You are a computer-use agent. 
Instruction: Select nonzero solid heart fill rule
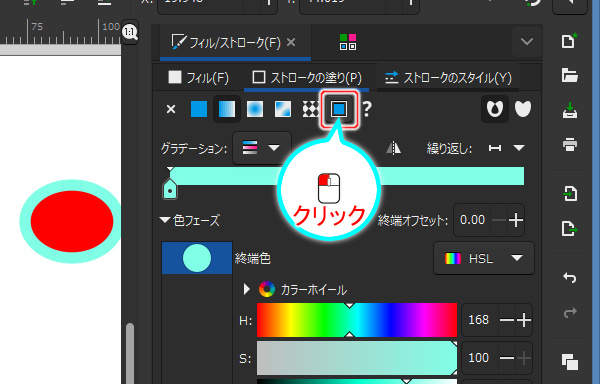tap(523, 109)
